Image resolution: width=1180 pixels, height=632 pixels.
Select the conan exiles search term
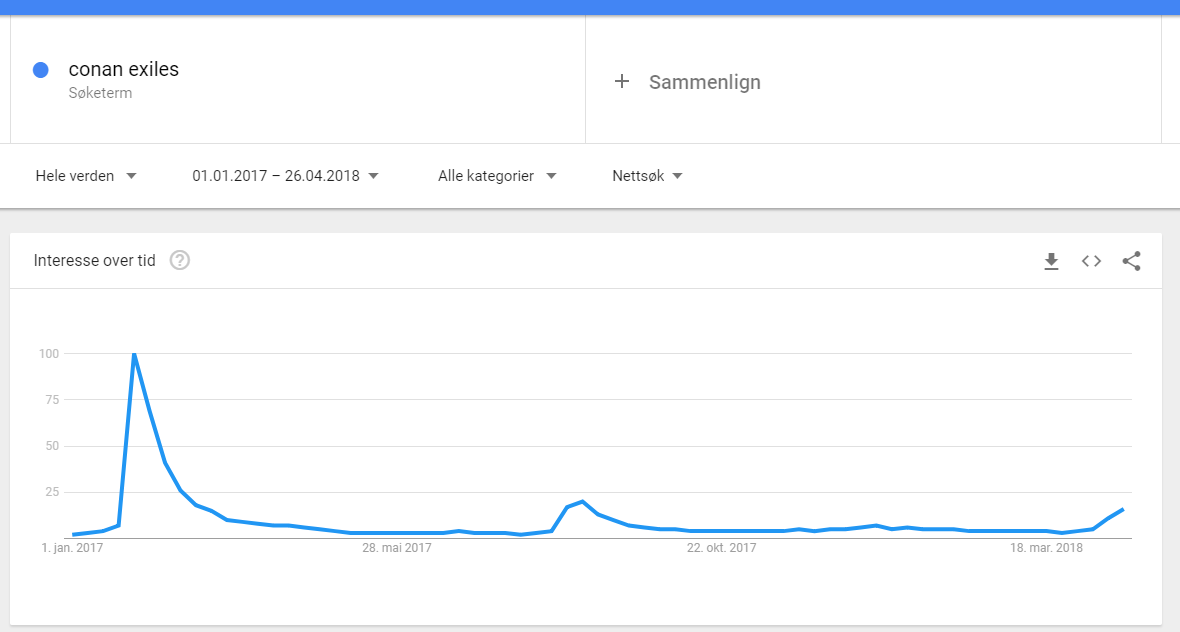coord(123,69)
